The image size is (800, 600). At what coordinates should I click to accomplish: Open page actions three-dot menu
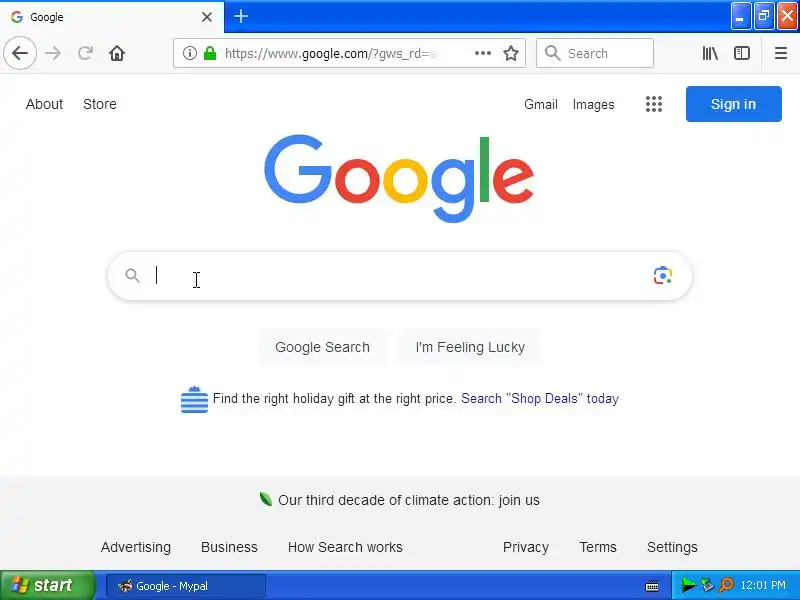point(483,53)
